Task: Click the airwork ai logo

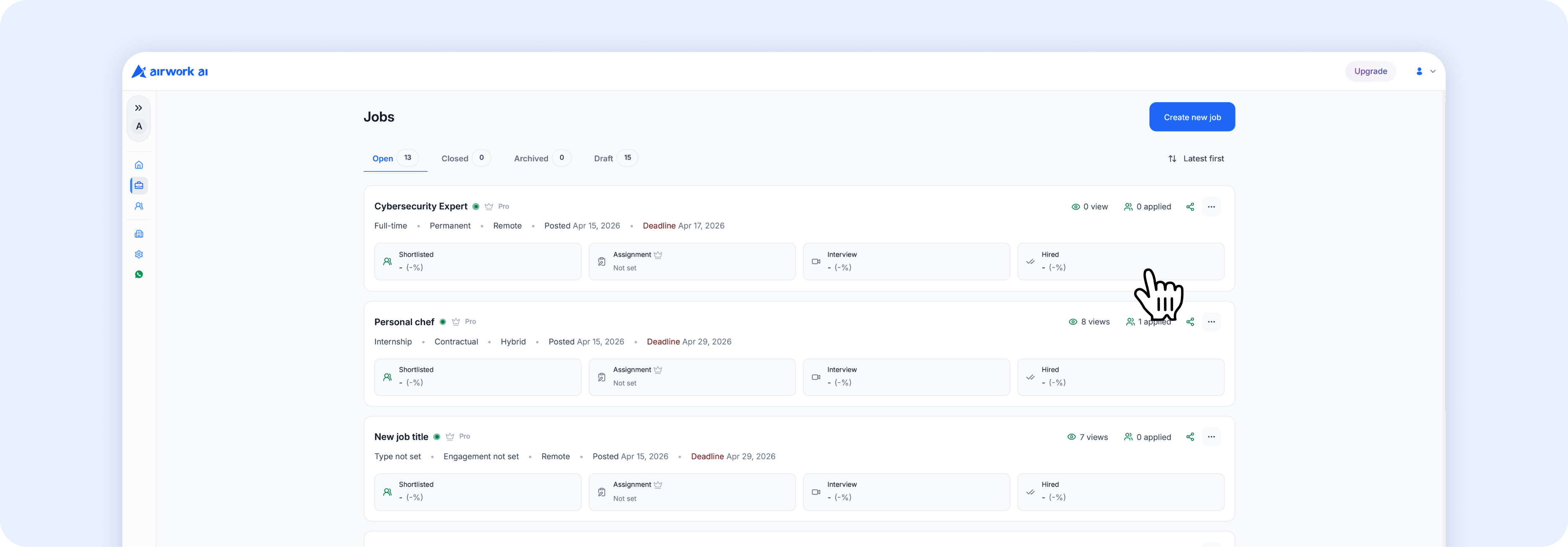Action: (170, 71)
